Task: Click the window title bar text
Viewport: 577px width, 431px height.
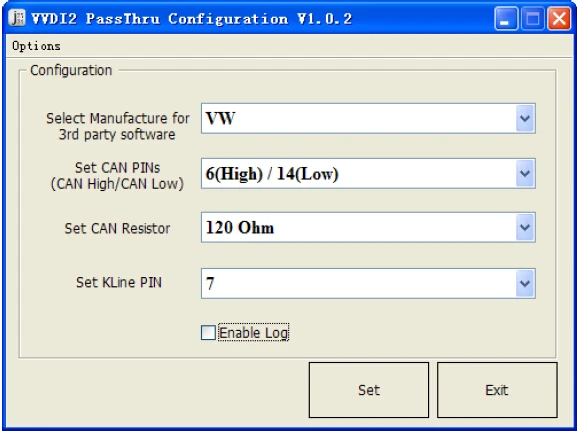Action: 191,19
